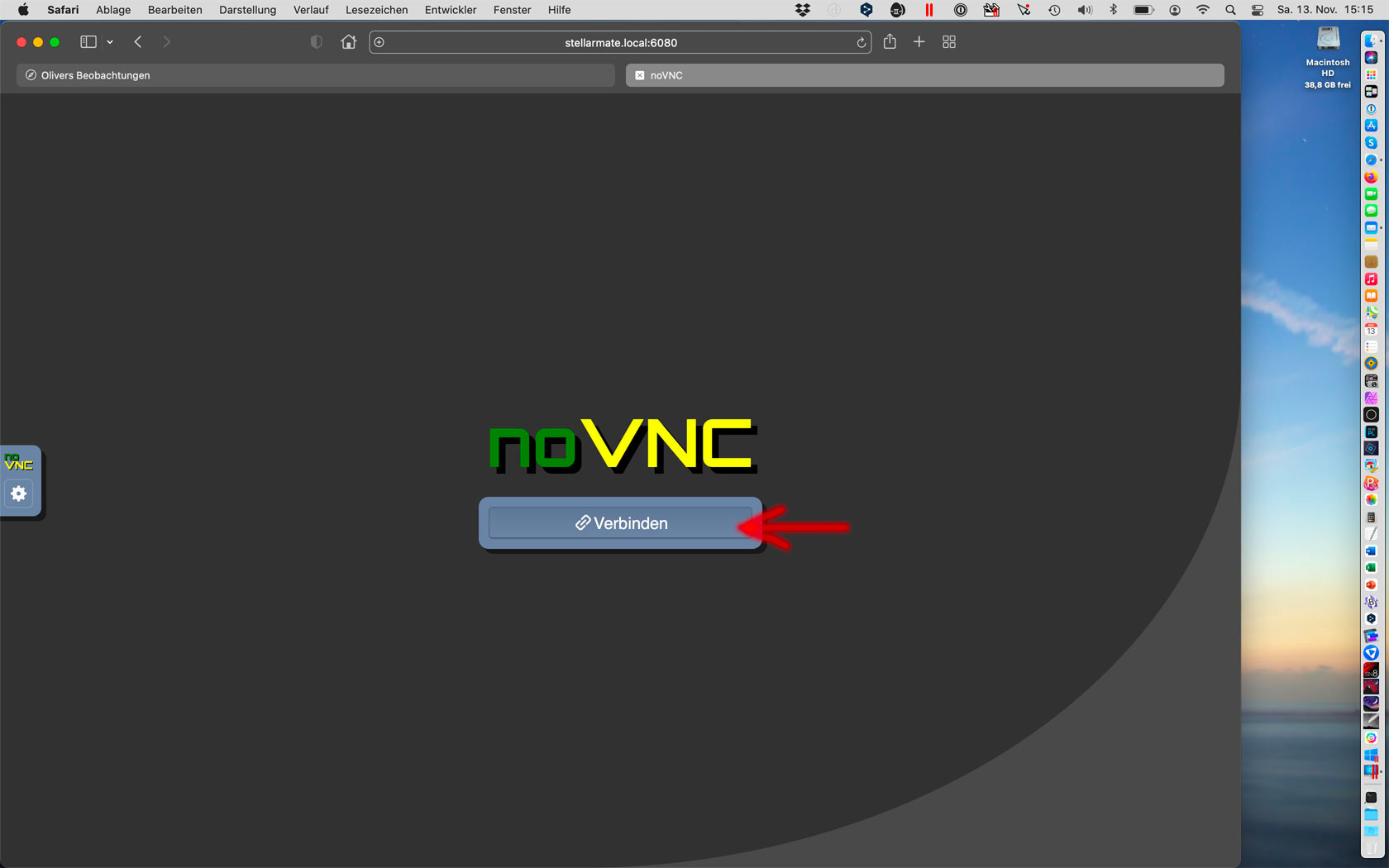This screenshot has width=1389, height=868.
Task: Show Safari sidebar
Action: (88, 42)
